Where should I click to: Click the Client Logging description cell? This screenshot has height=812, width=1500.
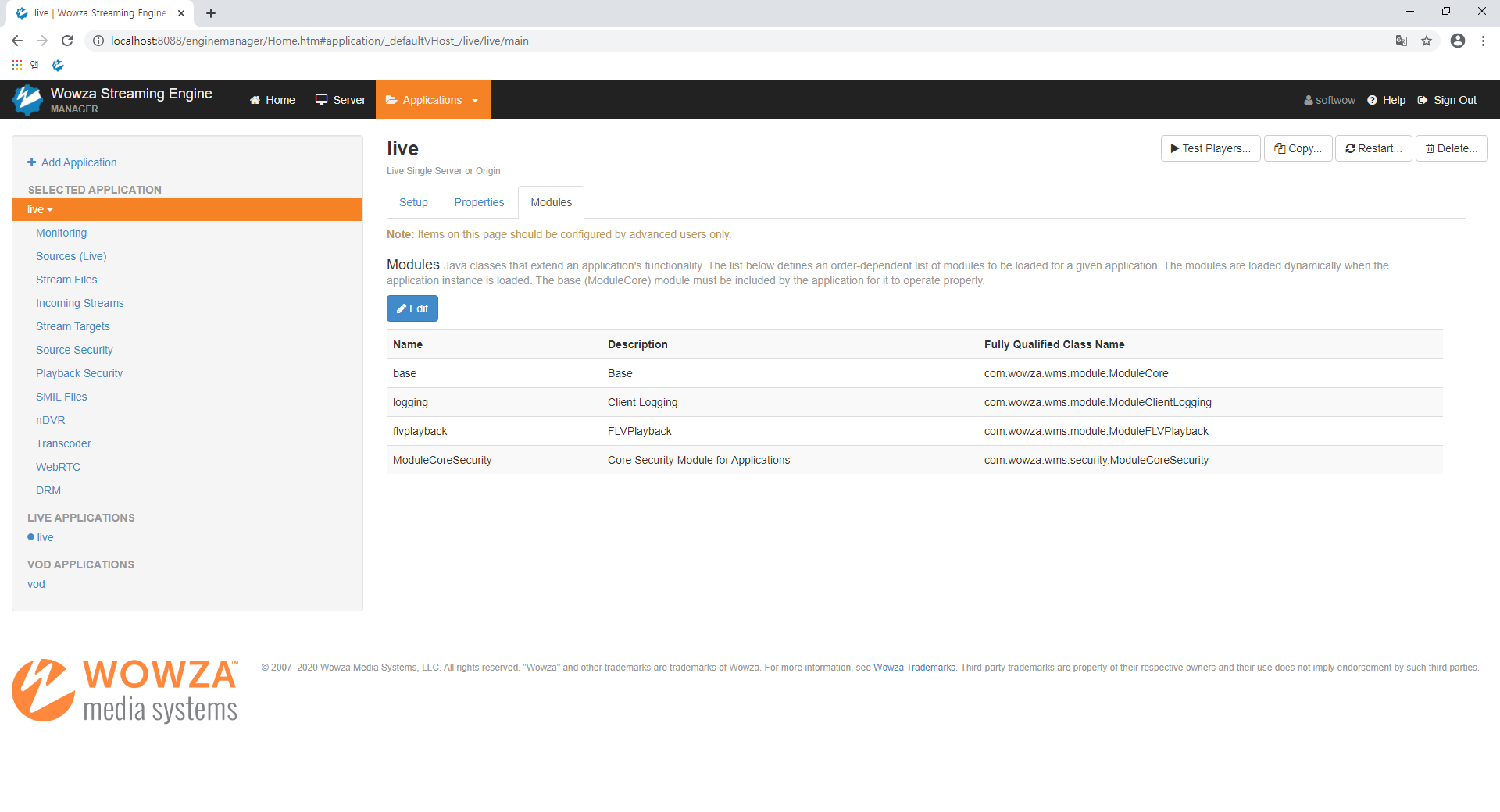(x=643, y=402)
